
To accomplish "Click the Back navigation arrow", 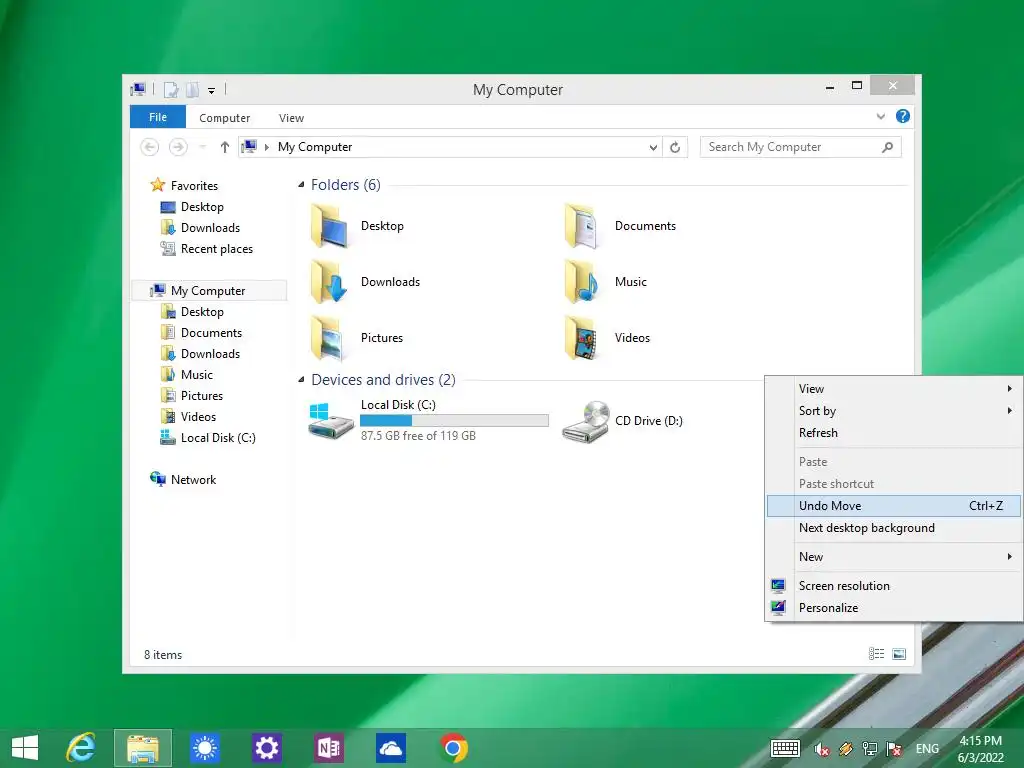I will pyautogui.click(x=150, y=147).
